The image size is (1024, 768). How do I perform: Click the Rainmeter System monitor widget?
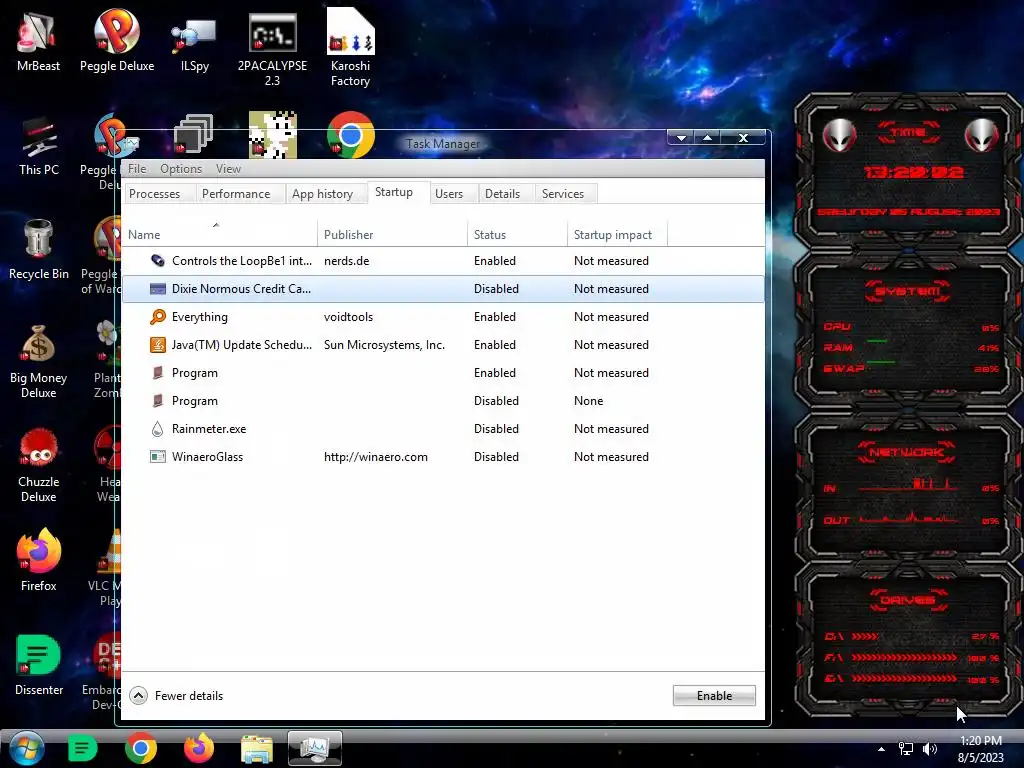[908, 332]
